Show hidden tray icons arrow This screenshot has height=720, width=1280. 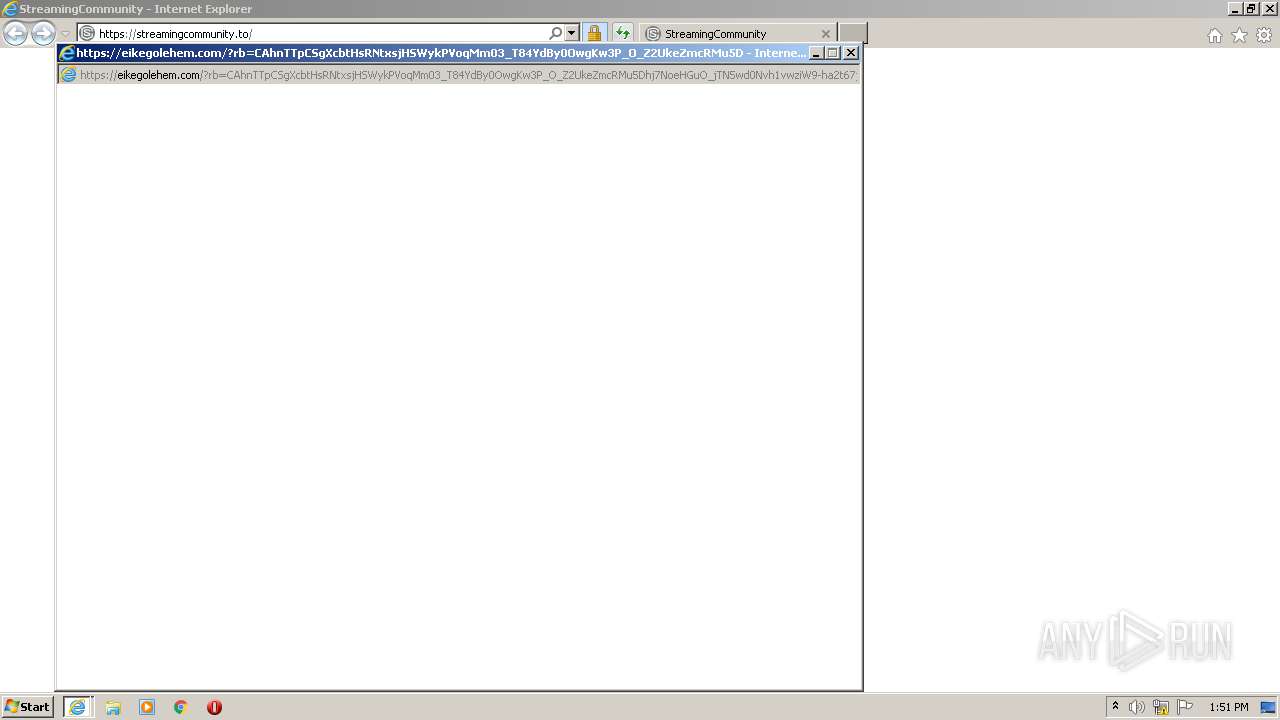1116,707
